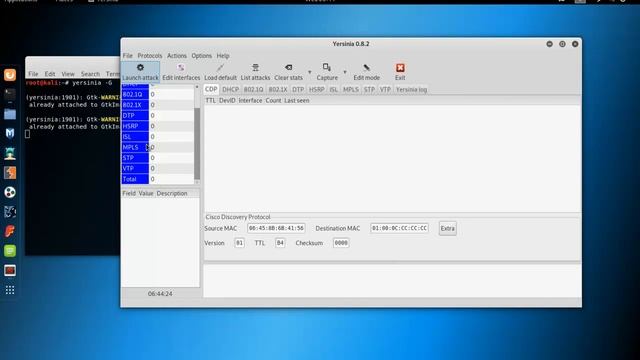Click the Value column header
This screenshot has height=360, width=640.
[146, 193]
